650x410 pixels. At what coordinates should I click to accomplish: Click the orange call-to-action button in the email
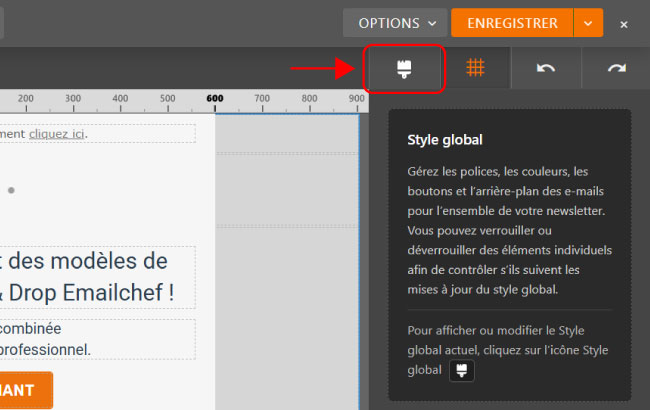pyautogui.click(x=25, y=390)
